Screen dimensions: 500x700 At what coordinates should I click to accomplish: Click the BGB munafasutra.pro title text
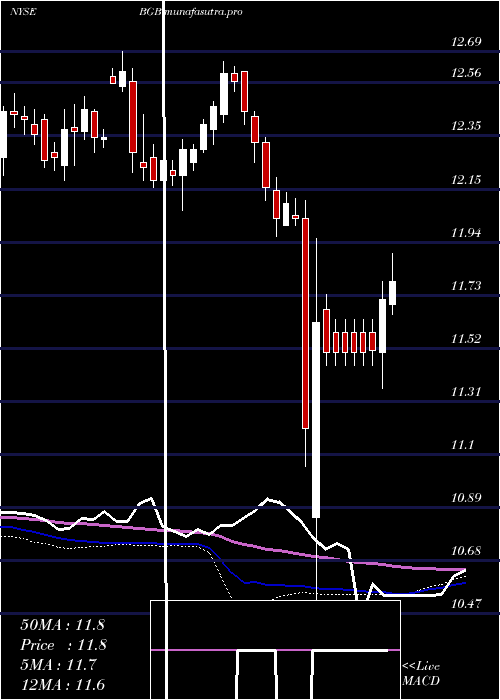pos(191,12)
